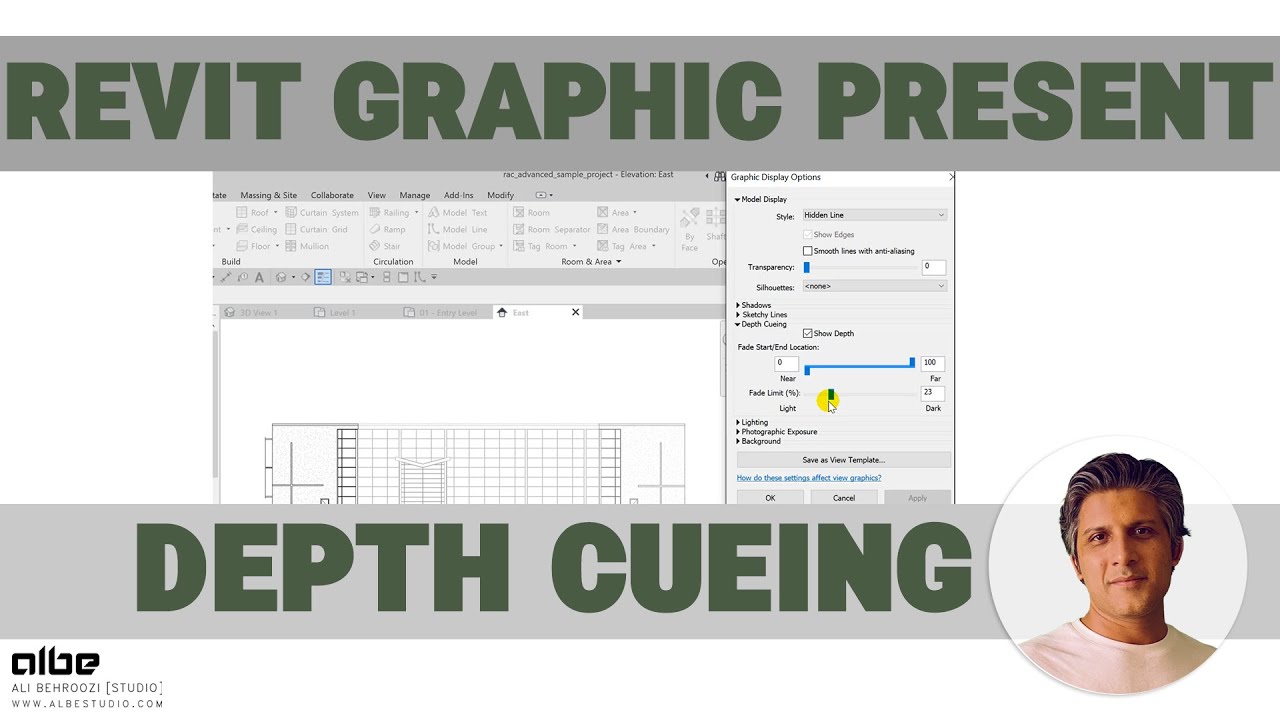Choose the Curtain Grid tool
Viewport: 1280px width, 720px height.
317,229
